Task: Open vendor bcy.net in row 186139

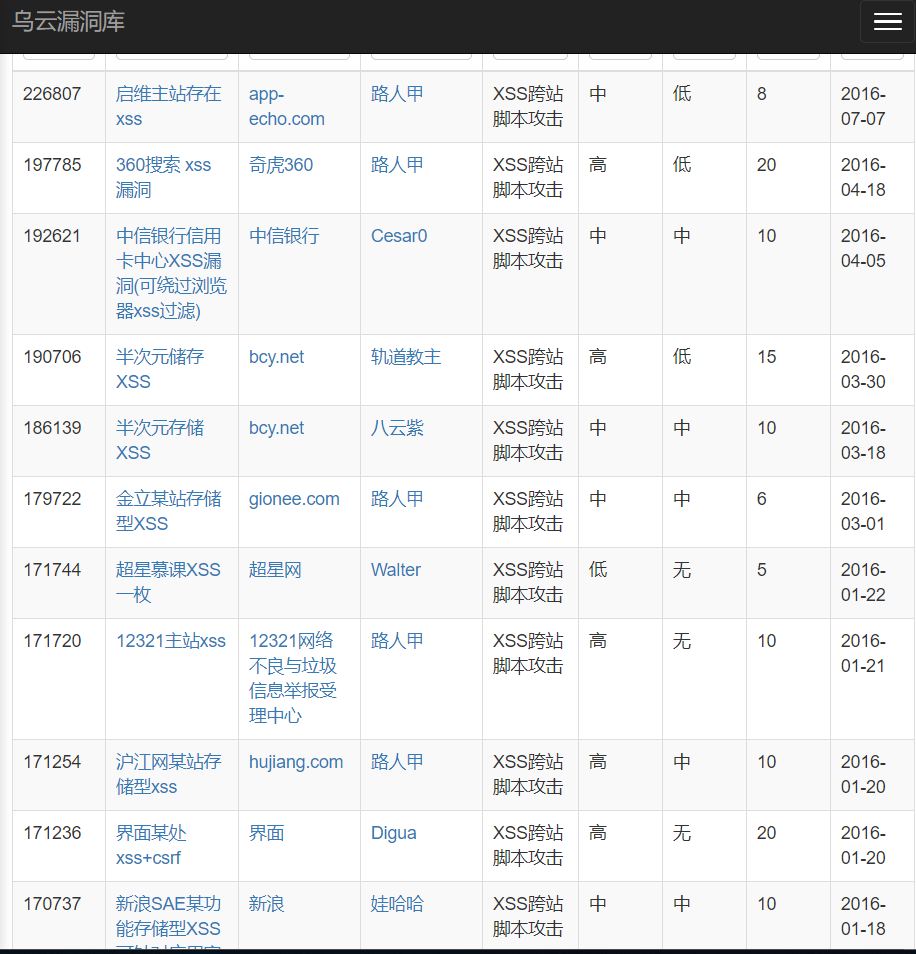Action: 276,428
